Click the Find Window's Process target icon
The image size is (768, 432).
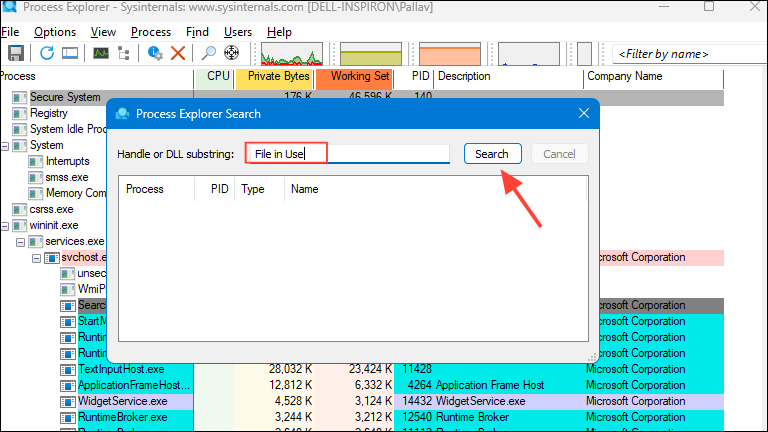click(x=232, y=53)
